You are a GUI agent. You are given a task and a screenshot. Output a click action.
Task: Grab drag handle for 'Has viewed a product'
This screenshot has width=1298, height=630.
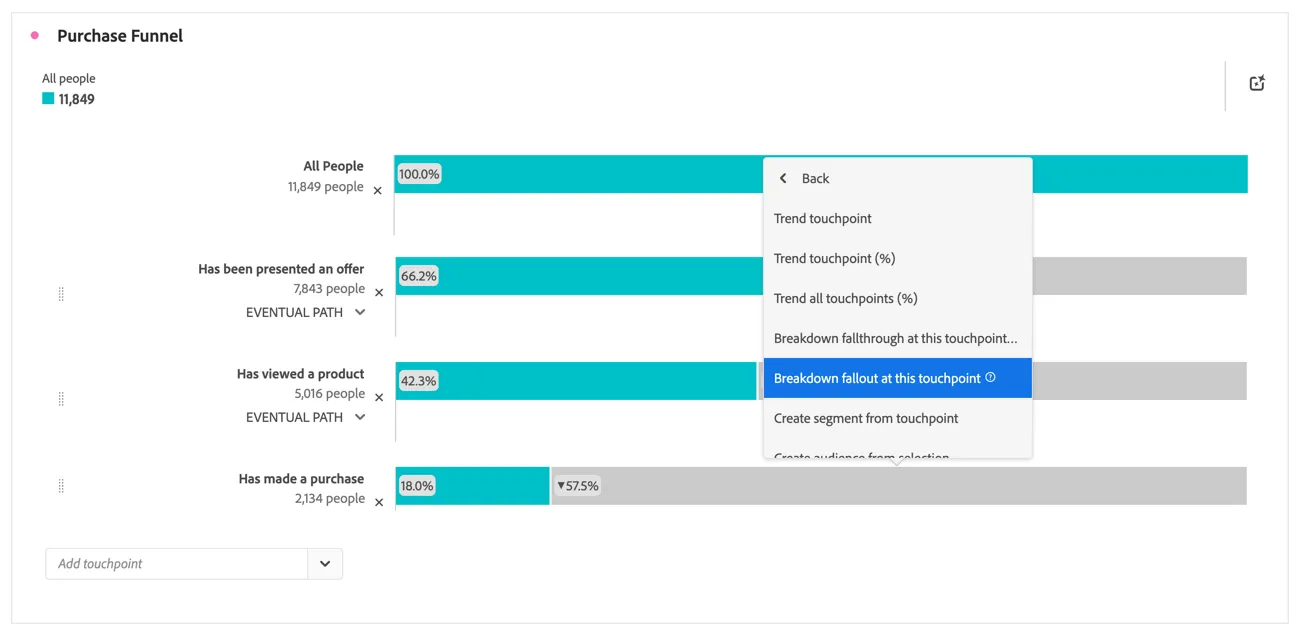tap(61, 399)
